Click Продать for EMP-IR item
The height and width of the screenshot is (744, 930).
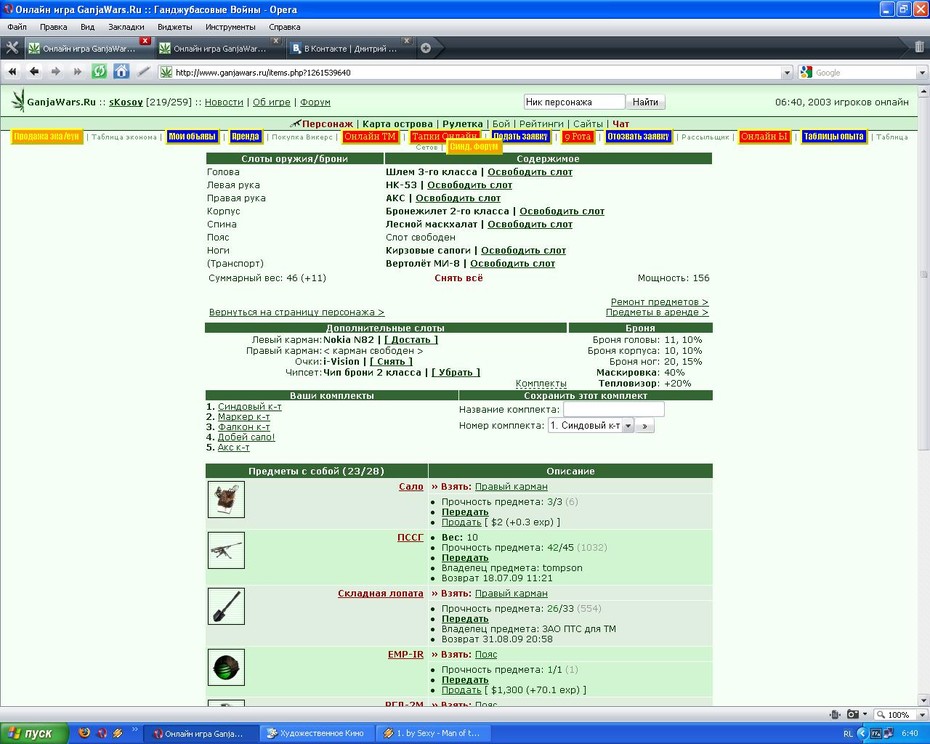pos(461,690)
